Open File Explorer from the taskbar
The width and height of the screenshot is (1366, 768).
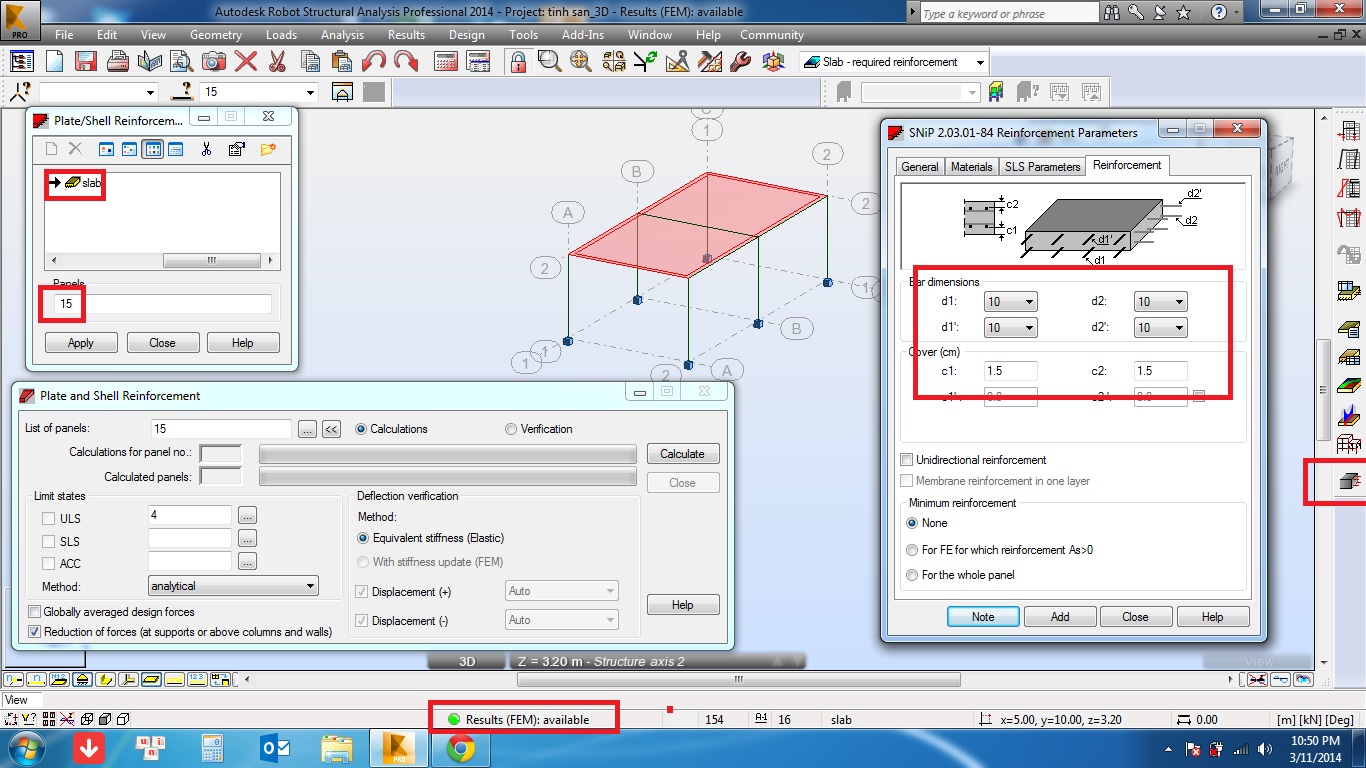335,747
